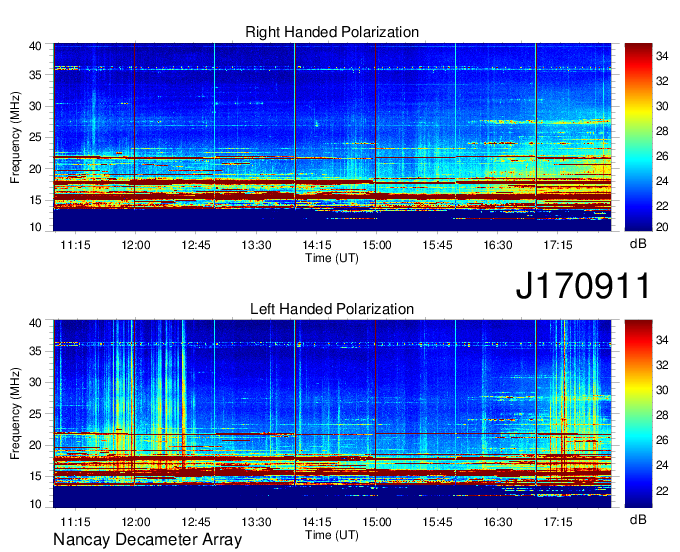Click the 28 dB label on Left Handed colorbar
680x552 pixels.
(x=662, y=415)
